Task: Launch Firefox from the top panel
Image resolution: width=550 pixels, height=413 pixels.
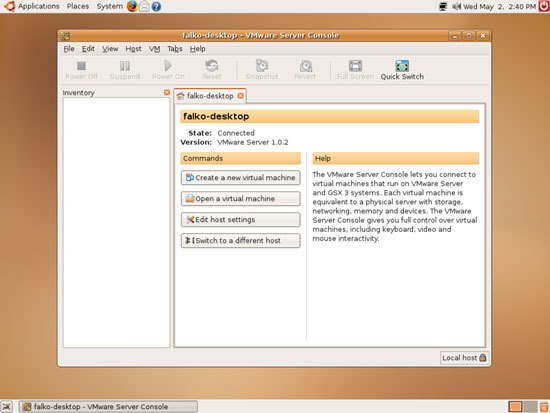Action: tap(132, 6)
